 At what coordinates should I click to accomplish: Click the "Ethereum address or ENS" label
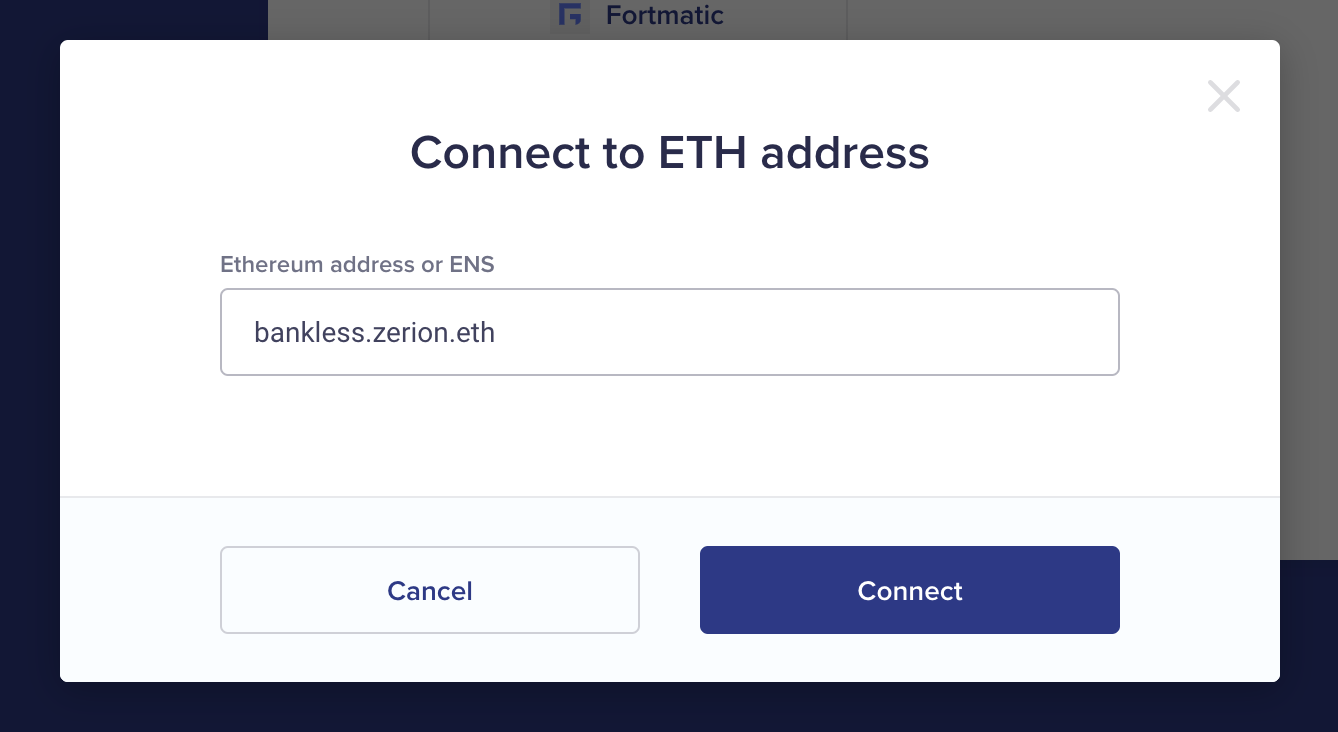[357, 265]
